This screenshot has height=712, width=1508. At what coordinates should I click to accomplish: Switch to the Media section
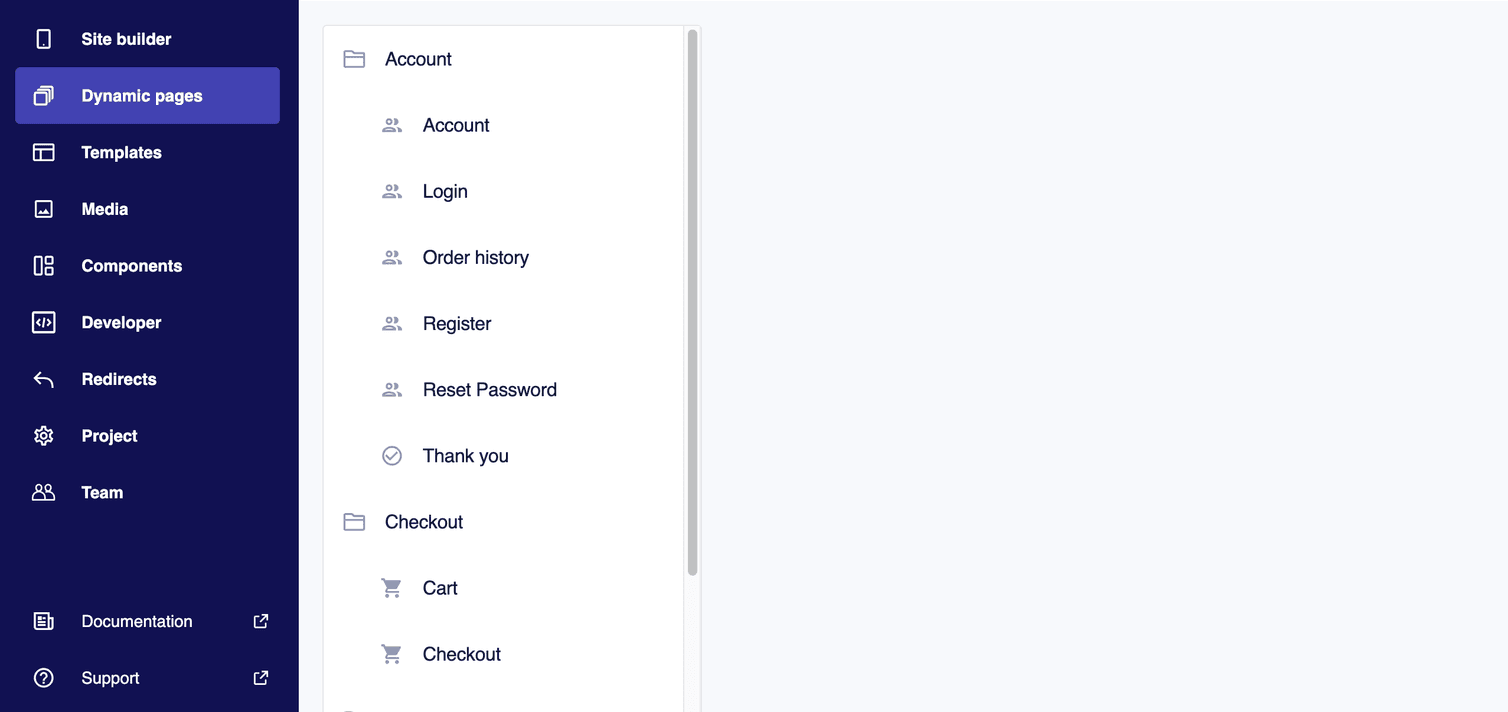(x=103, y=208)
